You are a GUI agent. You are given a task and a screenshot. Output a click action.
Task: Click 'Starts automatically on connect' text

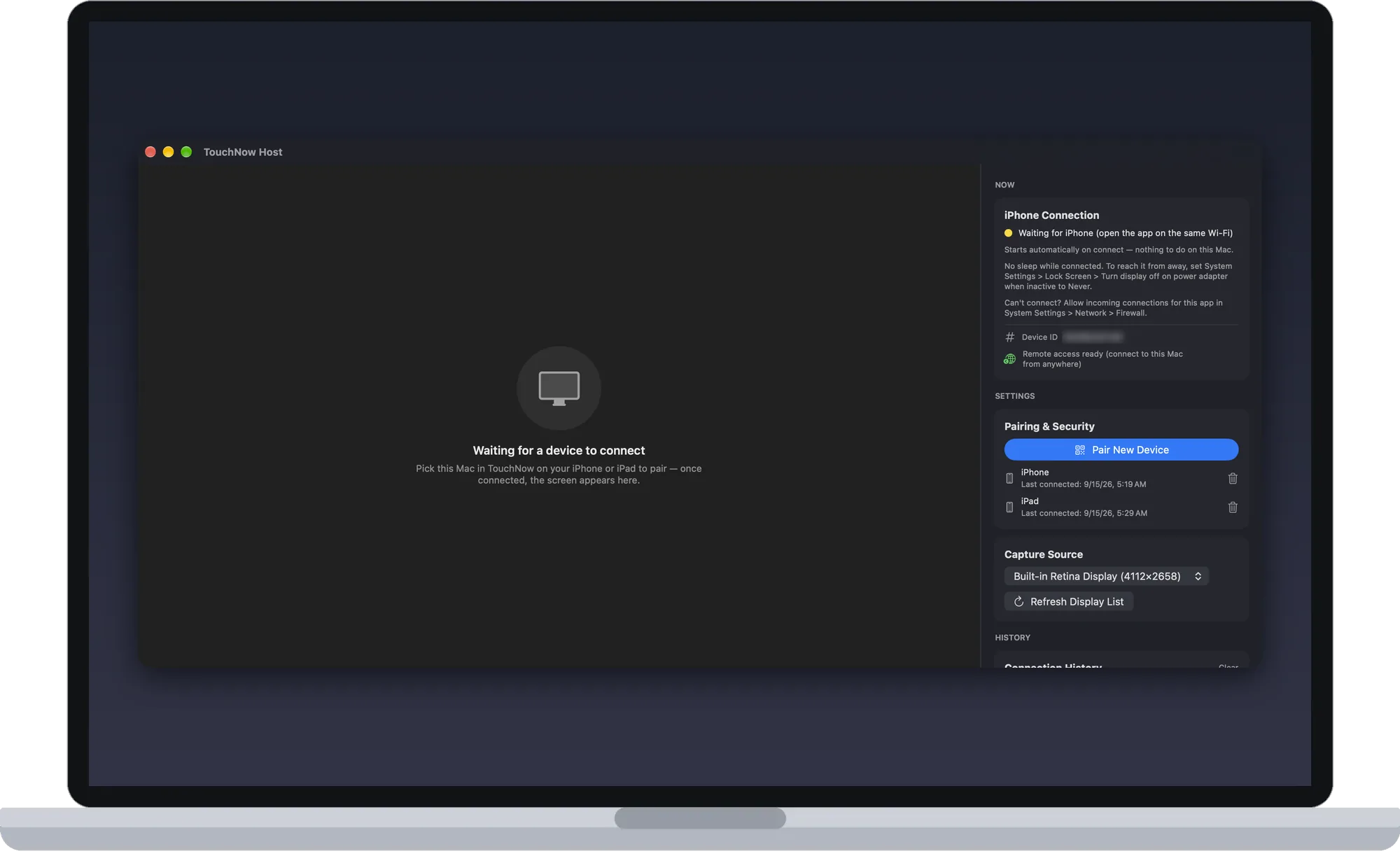tap(1119, 250)
